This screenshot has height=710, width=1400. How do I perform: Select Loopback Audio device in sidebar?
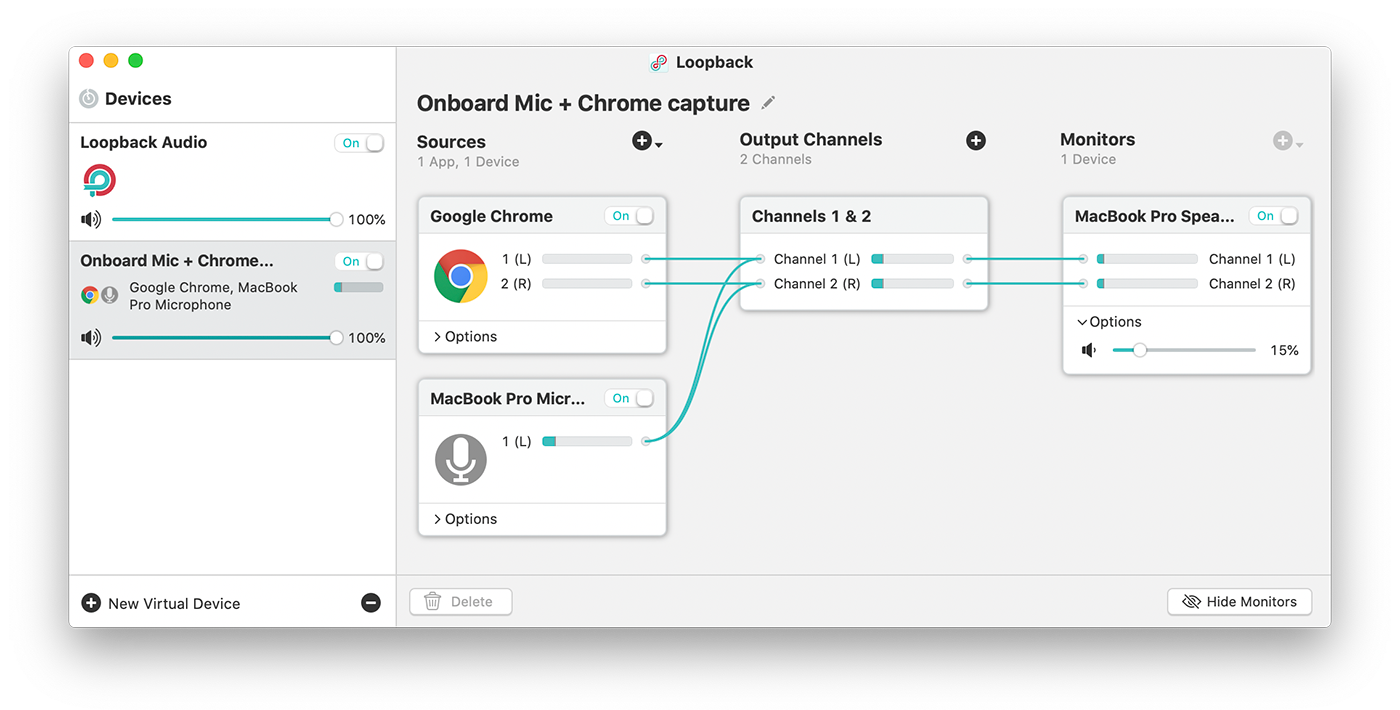[232, 182]
